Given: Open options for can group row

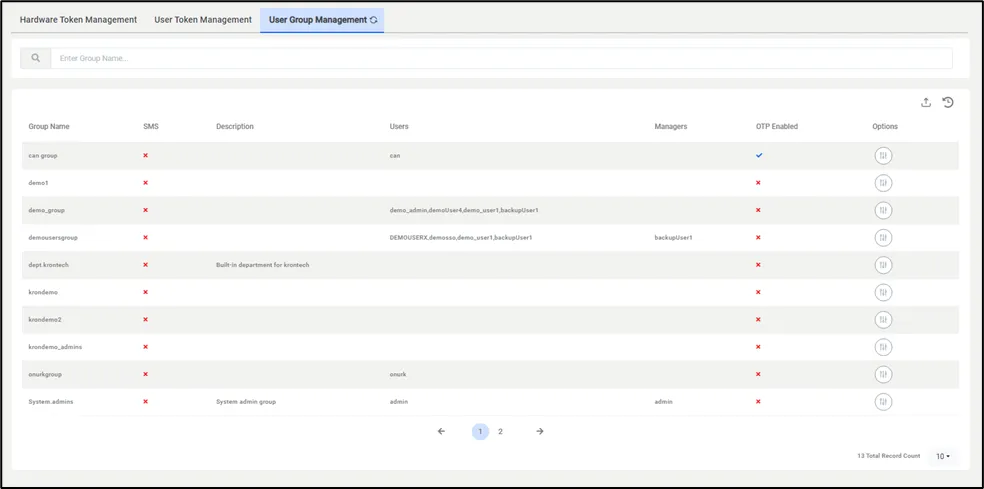Looking at the screenshot, I should tap(883, 156).
